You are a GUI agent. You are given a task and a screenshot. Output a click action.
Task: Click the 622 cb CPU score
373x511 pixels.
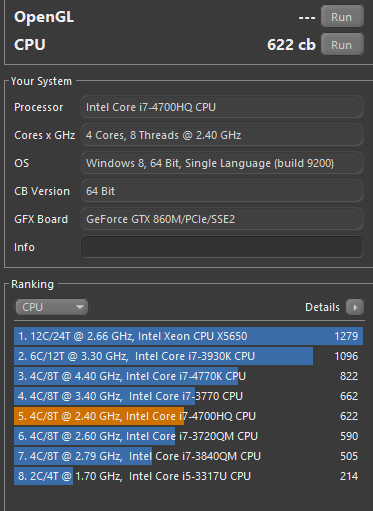291,45
